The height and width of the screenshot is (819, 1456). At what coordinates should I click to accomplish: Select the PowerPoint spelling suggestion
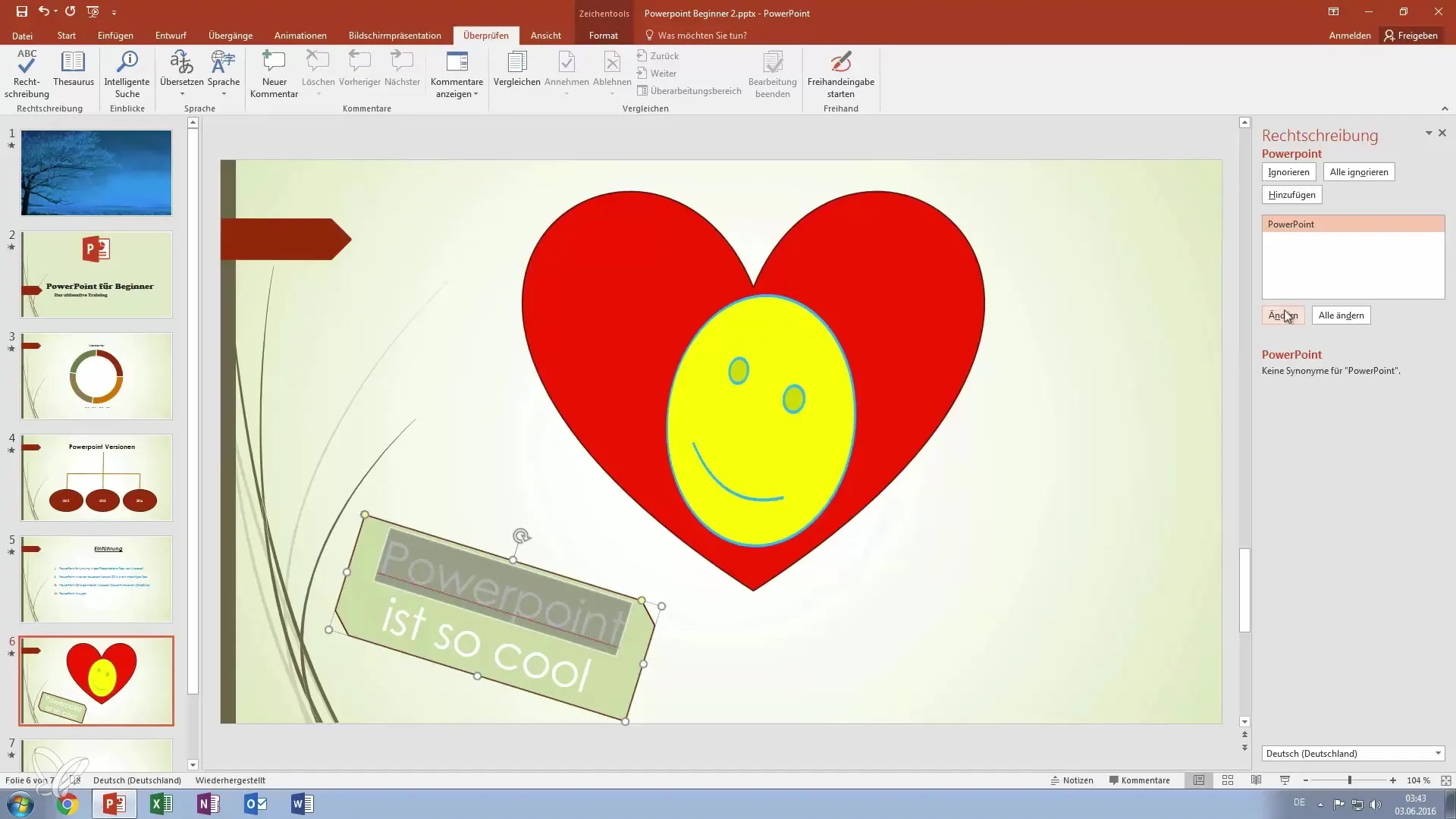pyautogui.click(x=1353, y=224)
